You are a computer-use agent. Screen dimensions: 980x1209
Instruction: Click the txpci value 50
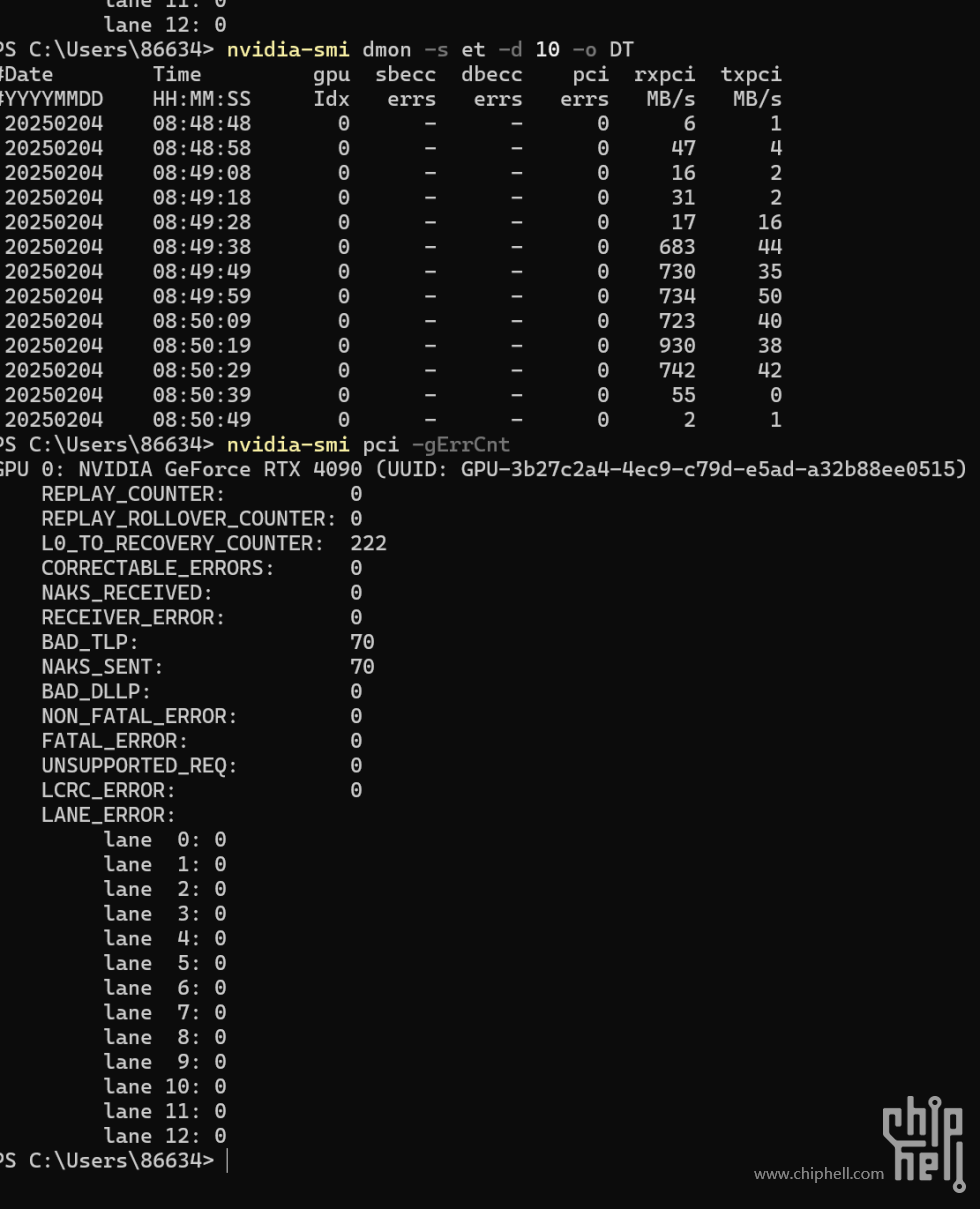[770, 297]
